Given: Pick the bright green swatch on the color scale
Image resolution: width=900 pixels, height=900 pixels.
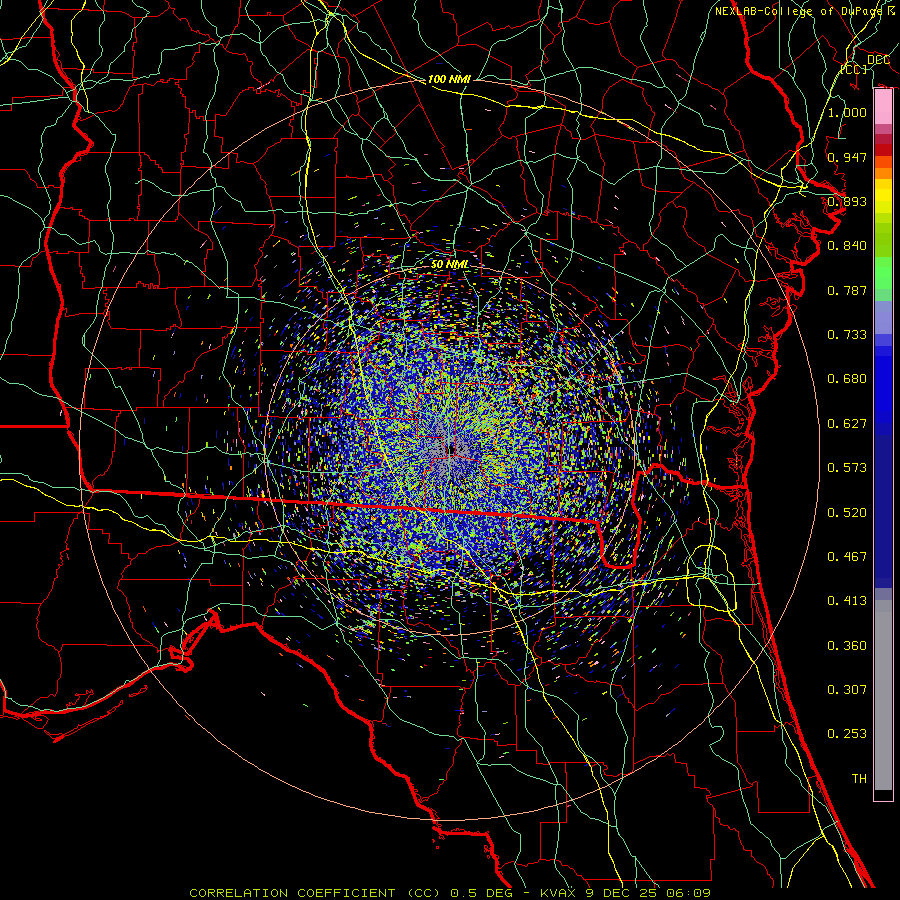Looking at the screenshot, I should pos(883,273).
